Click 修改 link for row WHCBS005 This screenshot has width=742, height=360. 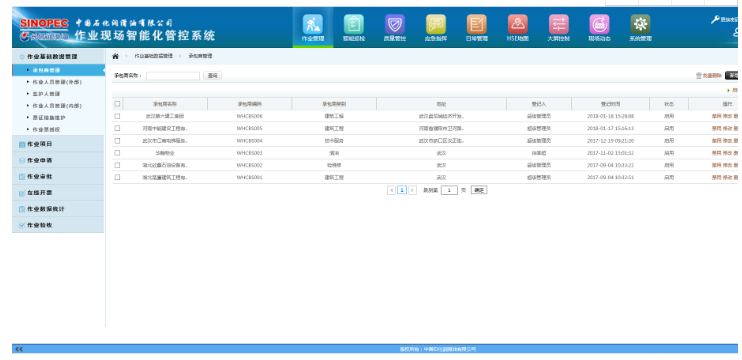[727, 128]
